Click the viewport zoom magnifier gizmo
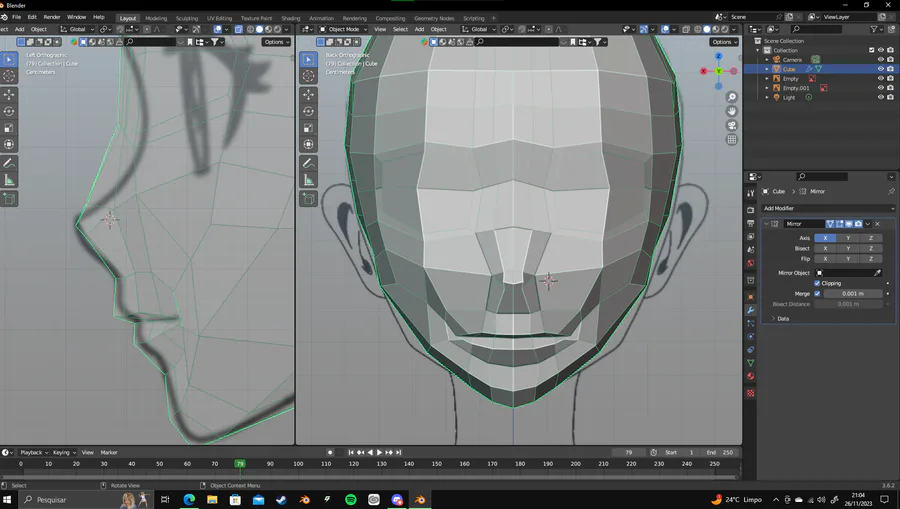This screenshot has height=509, width=900. pyautogui.click(x=731, y=97)
